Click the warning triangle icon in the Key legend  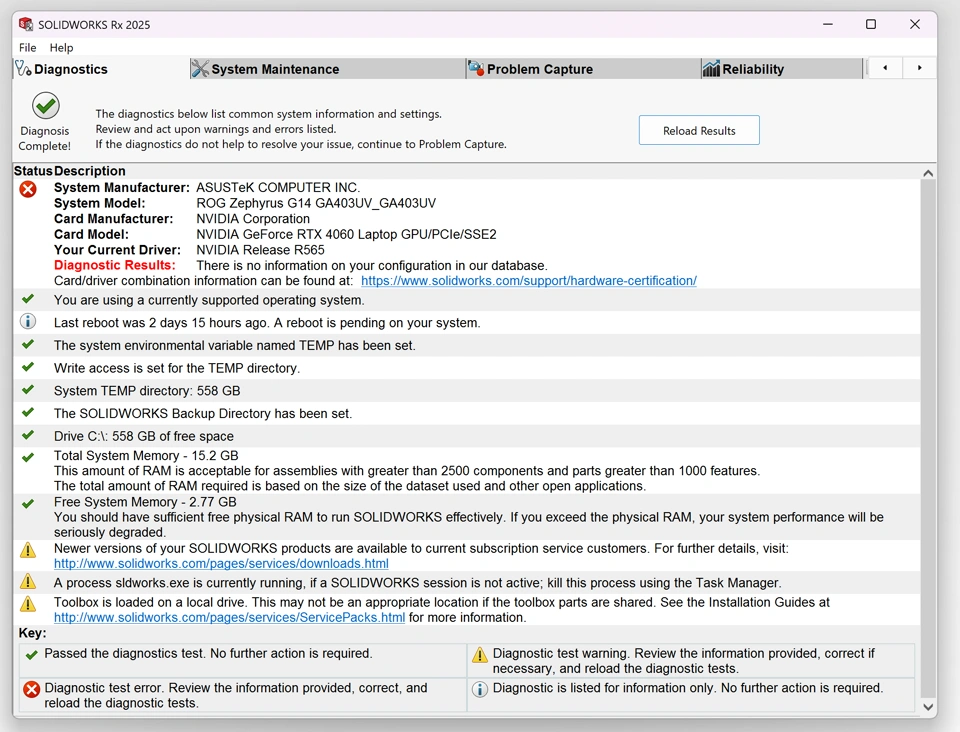[480, 655]
